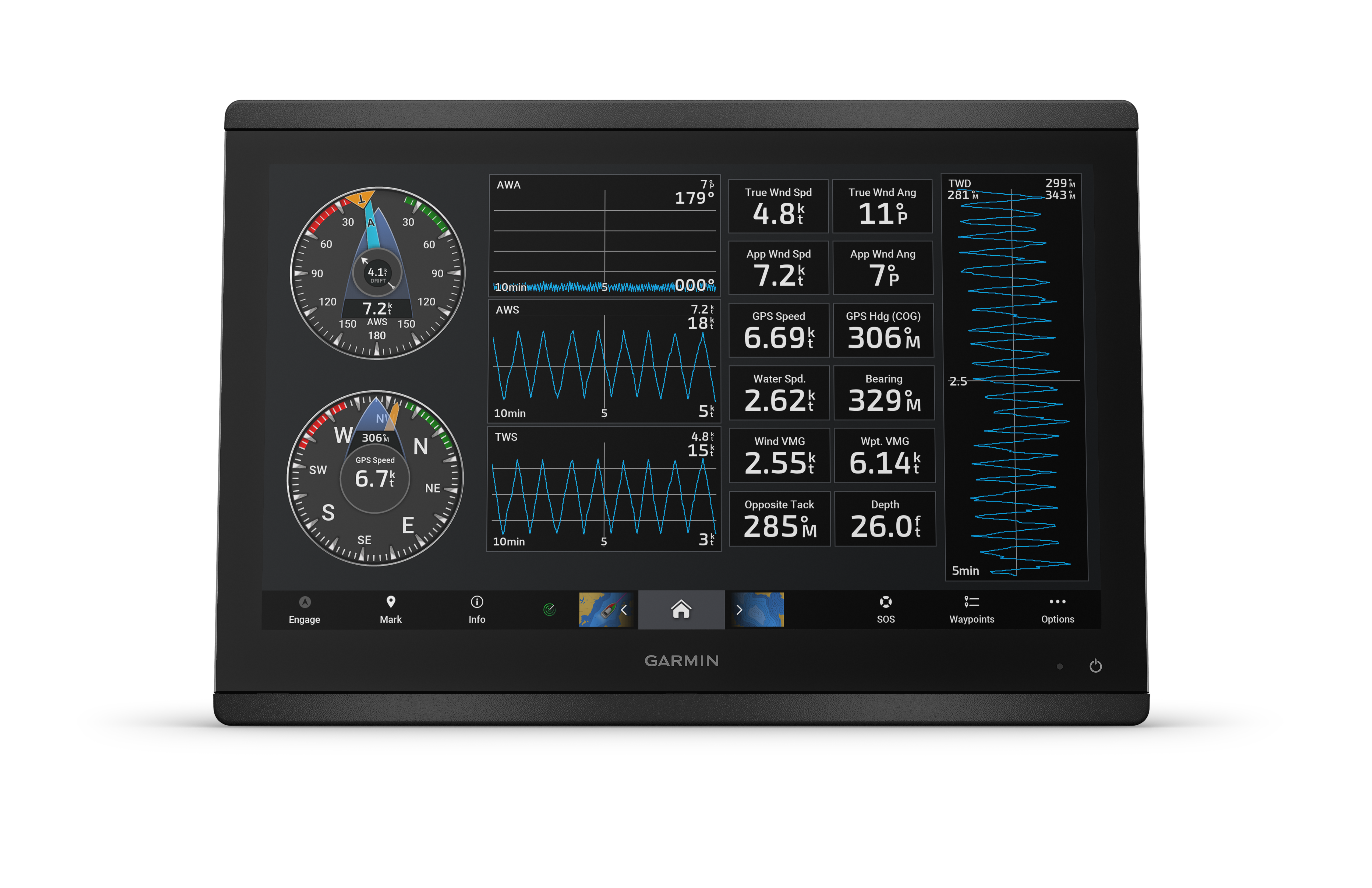Tap the apparent wind angle gauge dial
Screen dimensions: 1372x888
(x=378, y=273)
